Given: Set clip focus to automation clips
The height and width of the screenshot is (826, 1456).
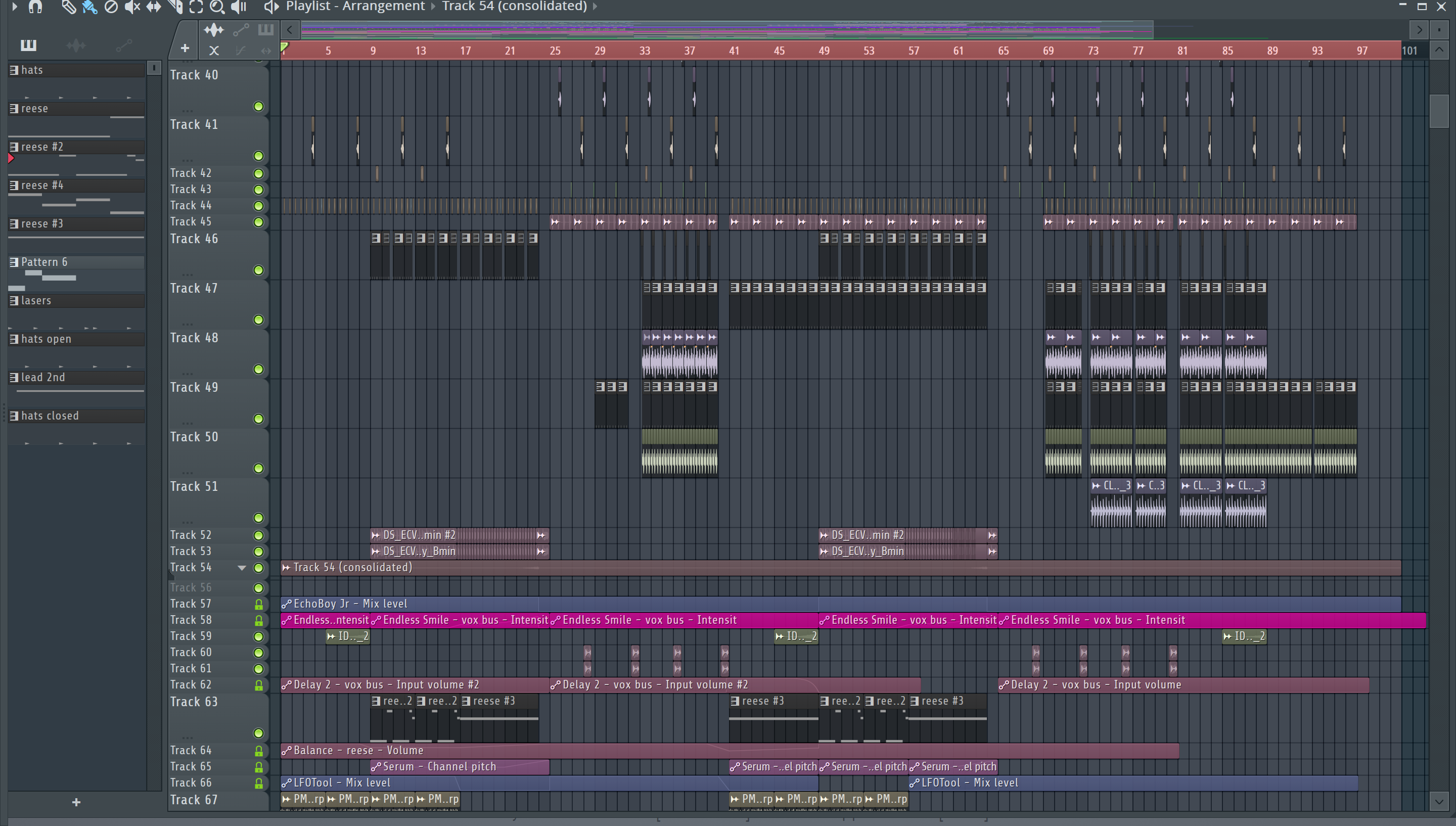Looking at the screenshot, I should (x=241, y=29).
